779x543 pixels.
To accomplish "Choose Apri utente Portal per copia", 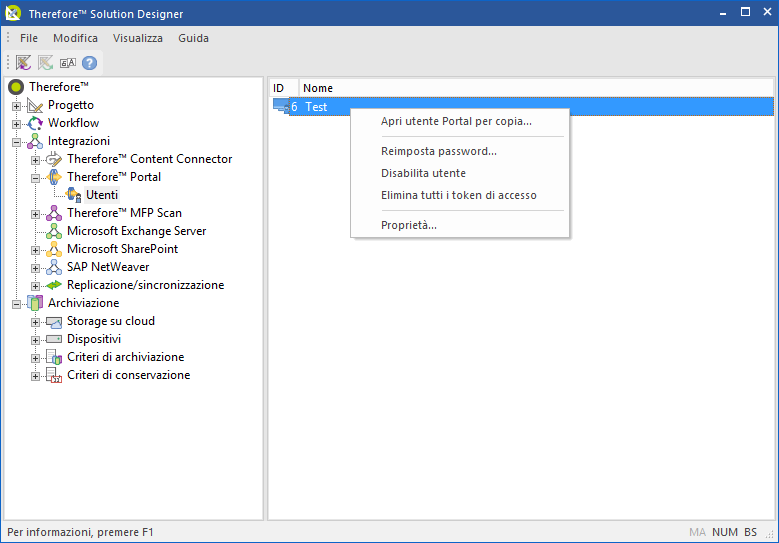I will [x=460, y=121].
